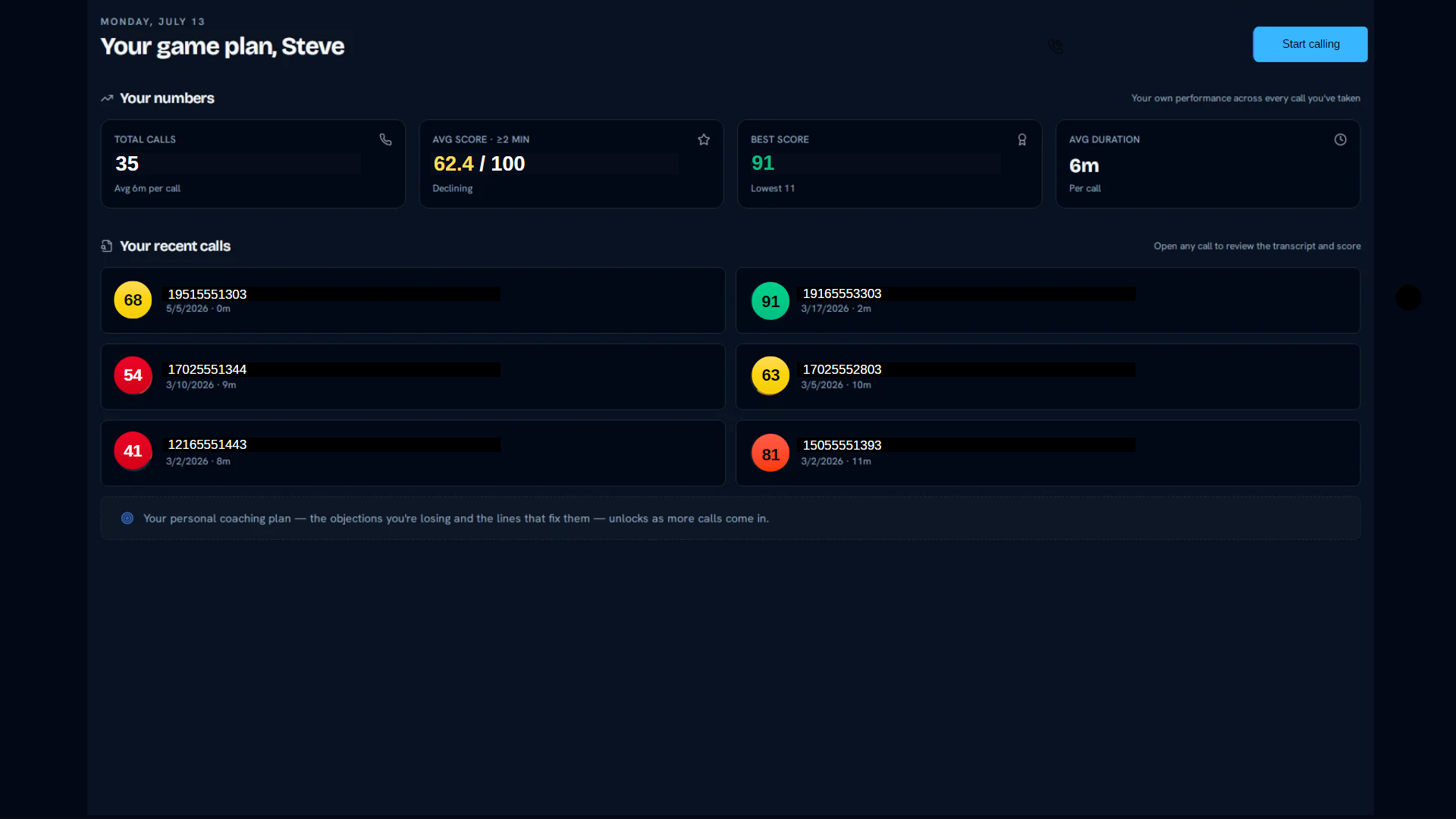The height and width of the screenshot is (819, 1456).
Task: Click the Total Calls stat card
Action: click(x=253, y=164)
